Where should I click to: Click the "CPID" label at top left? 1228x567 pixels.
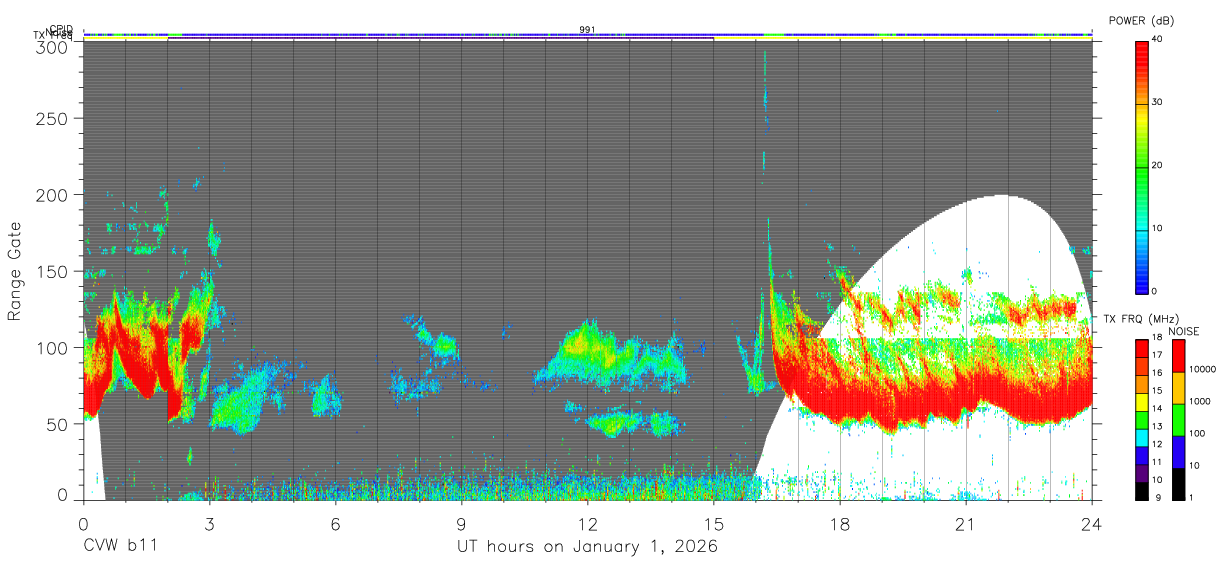pos(61,29)
